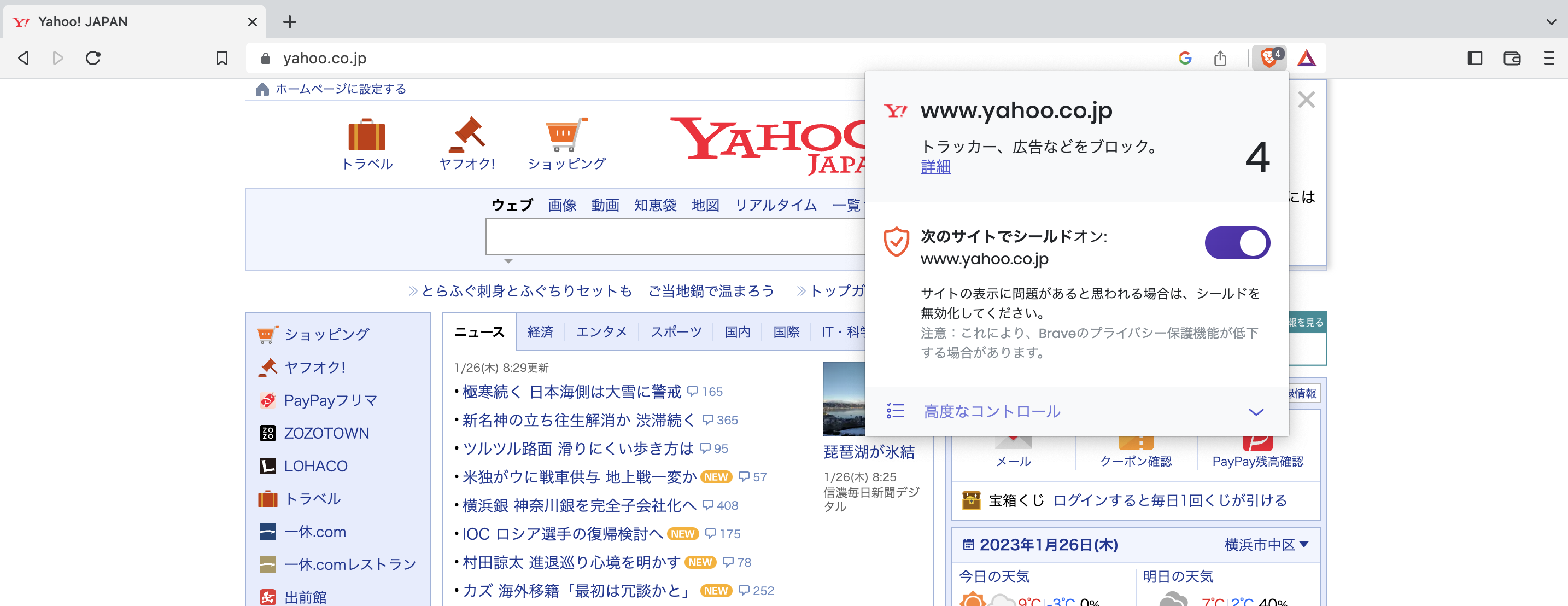Open とらふぐ刺身とふぐちりセットも promo link
1568x606 pixels.
[526, 291]
